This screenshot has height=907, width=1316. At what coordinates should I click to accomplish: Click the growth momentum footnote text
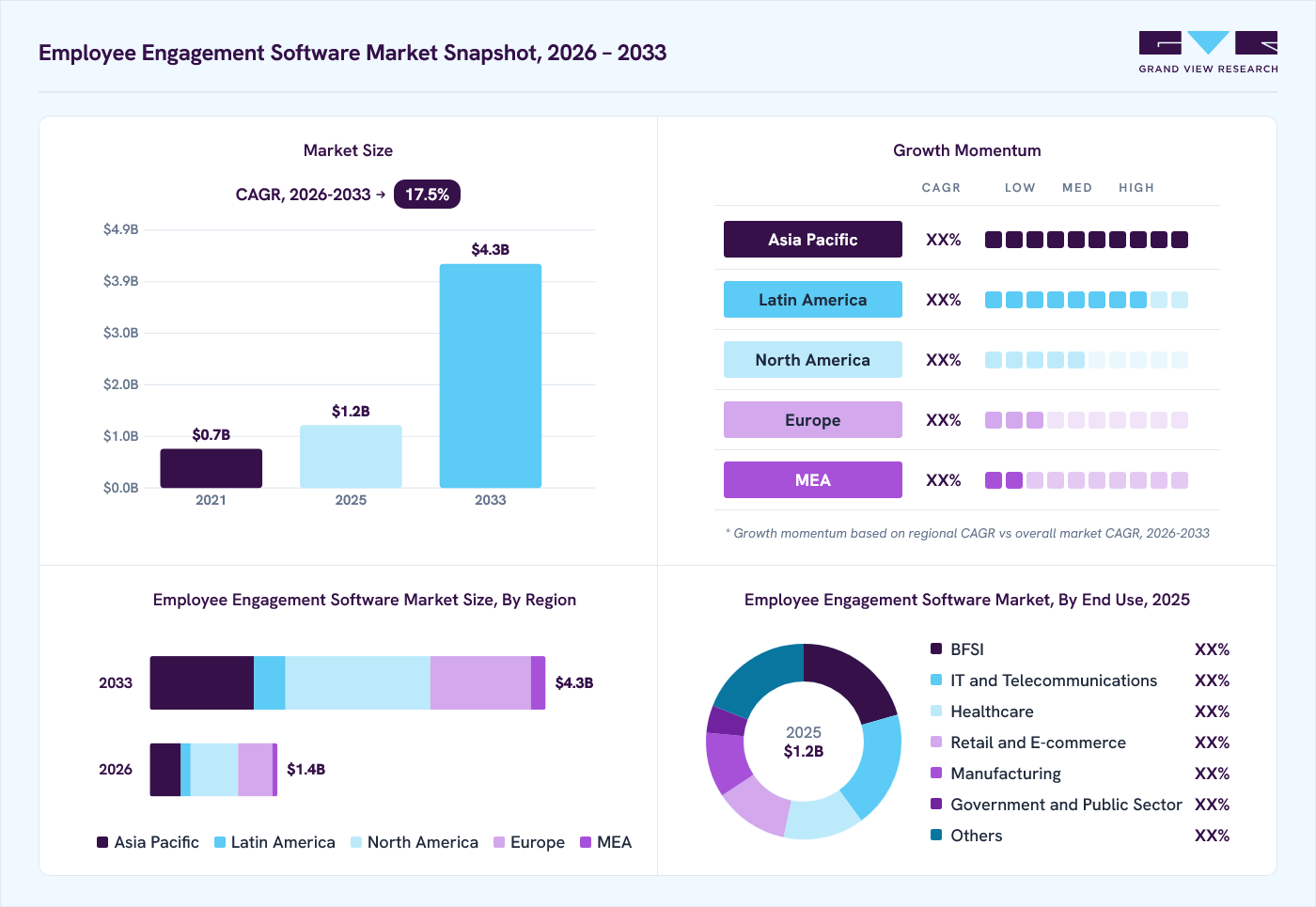(x=967, y=533)
